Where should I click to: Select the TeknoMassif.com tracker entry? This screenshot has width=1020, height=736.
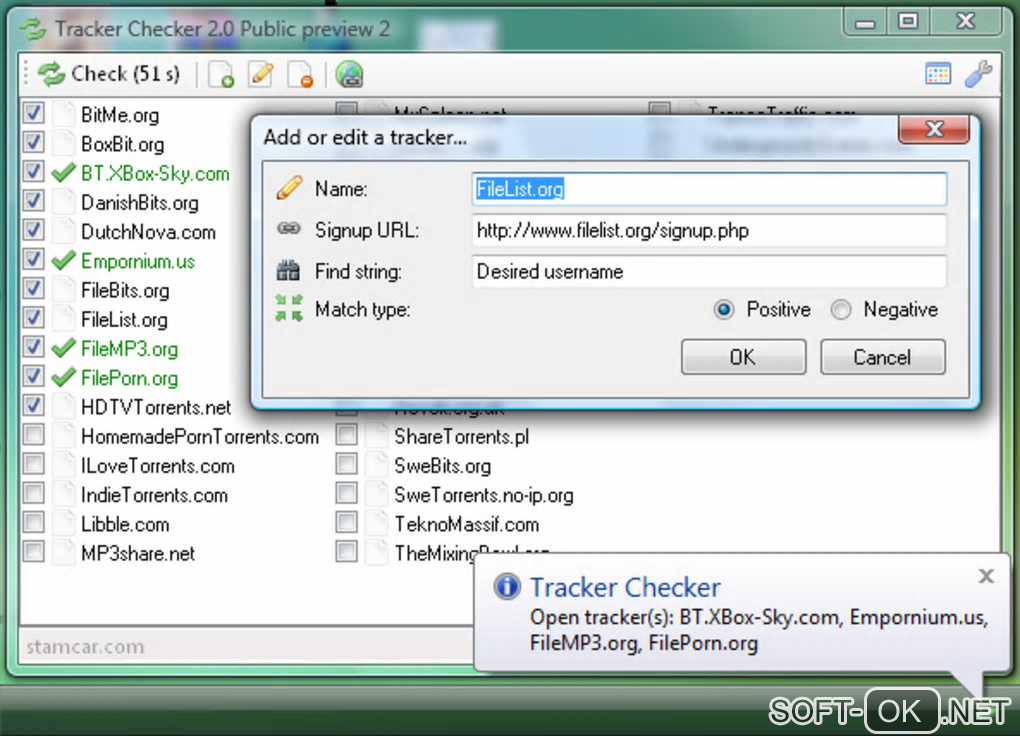466,525
